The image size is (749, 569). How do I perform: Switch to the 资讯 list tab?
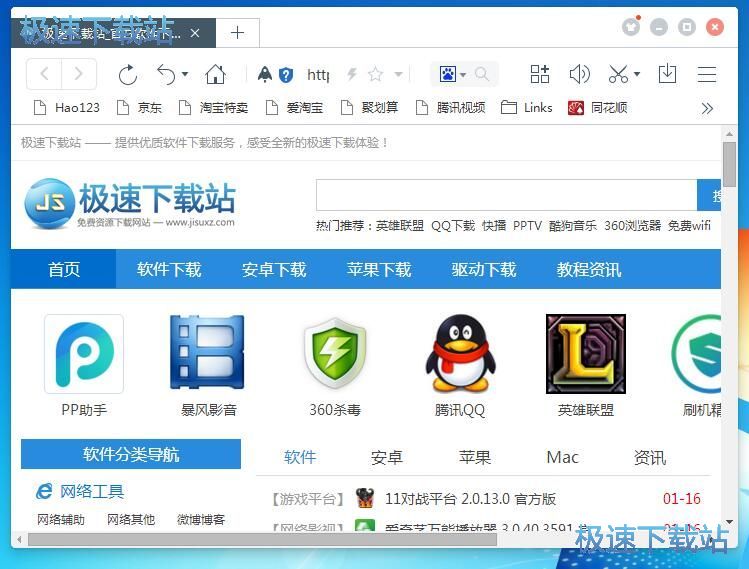650,457
